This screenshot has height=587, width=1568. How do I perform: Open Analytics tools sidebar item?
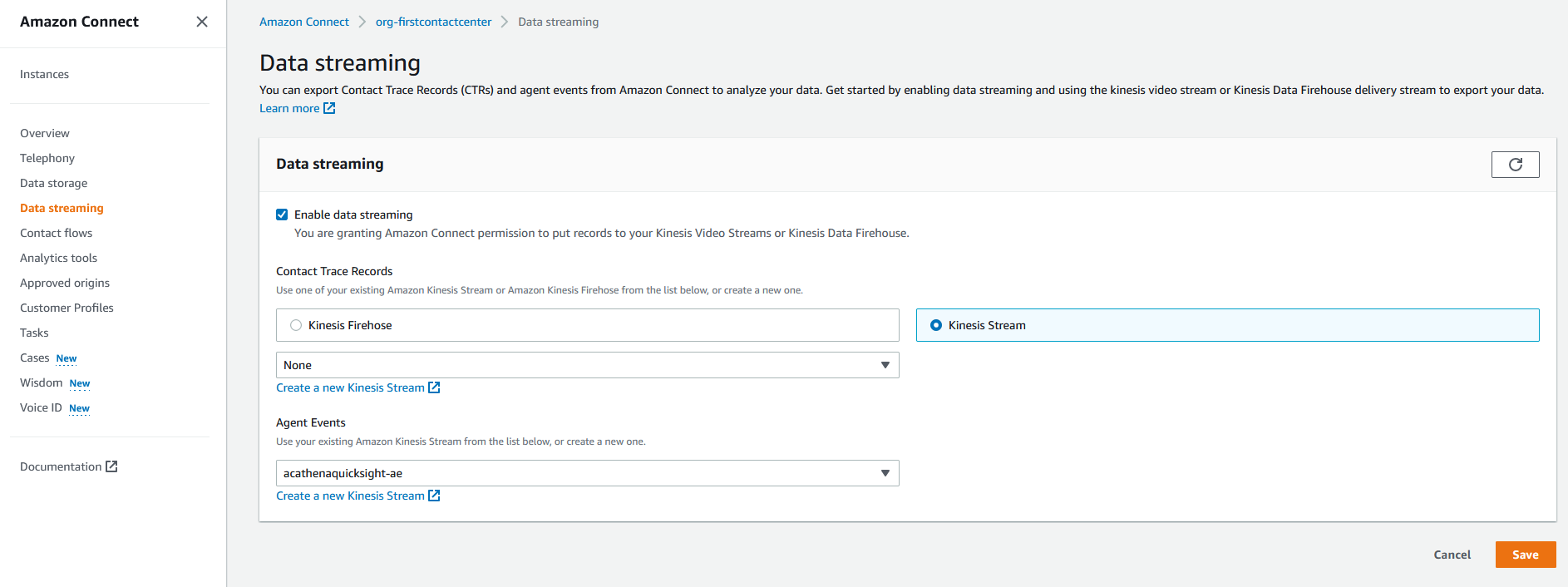point(58,258)
